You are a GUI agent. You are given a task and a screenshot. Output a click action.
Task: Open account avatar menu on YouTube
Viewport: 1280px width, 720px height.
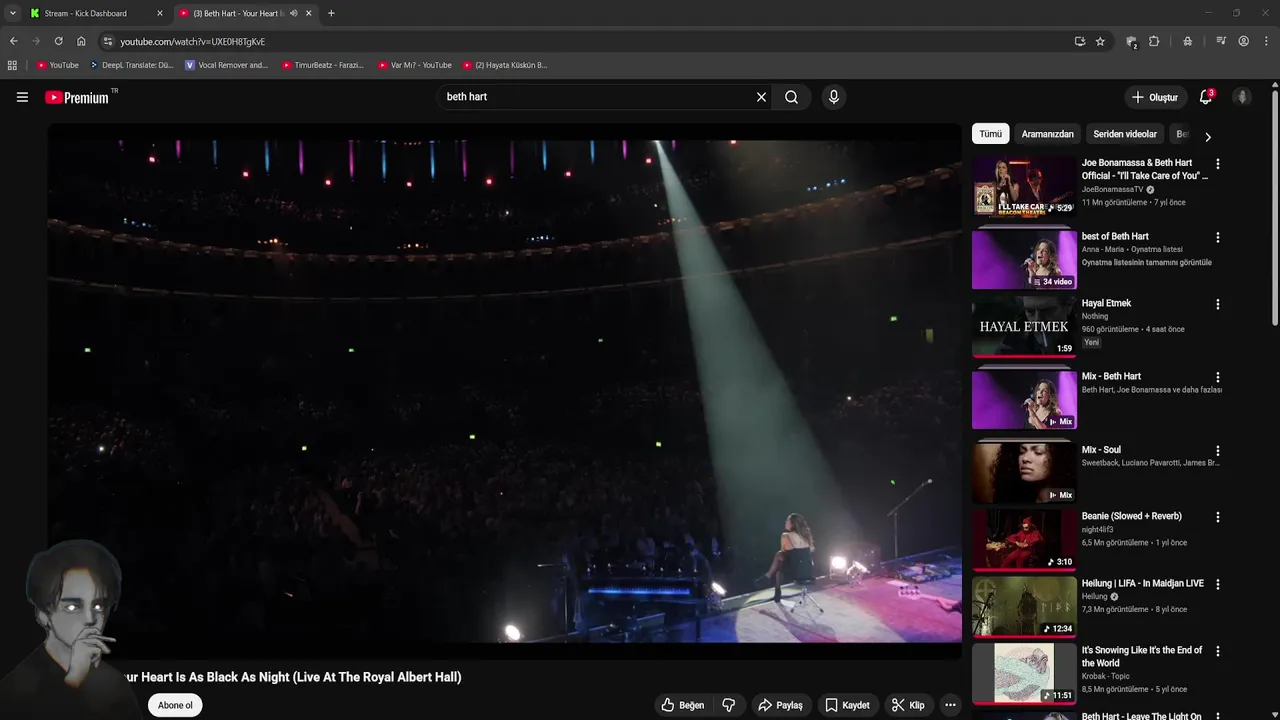click(1242, 97)
